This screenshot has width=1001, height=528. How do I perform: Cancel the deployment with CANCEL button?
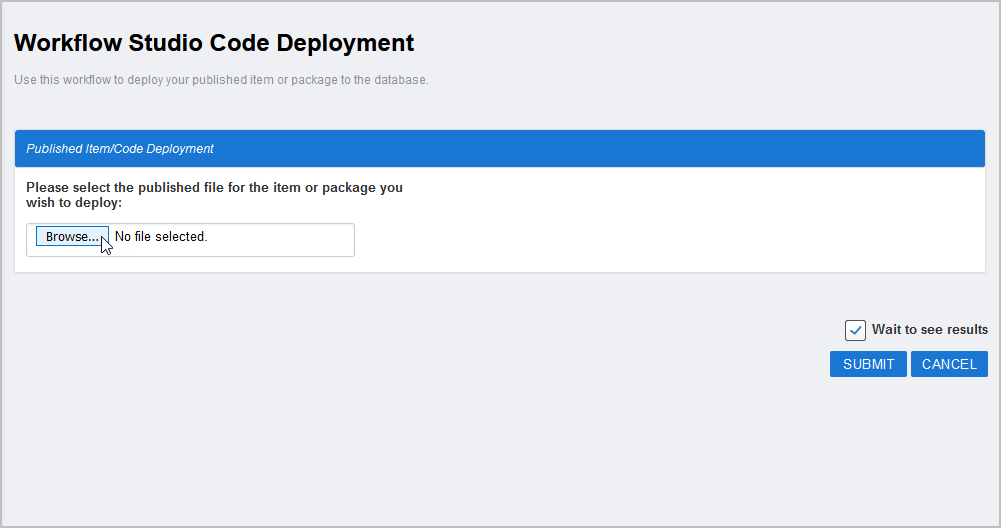pyautogui.click(x=948, y=364)
